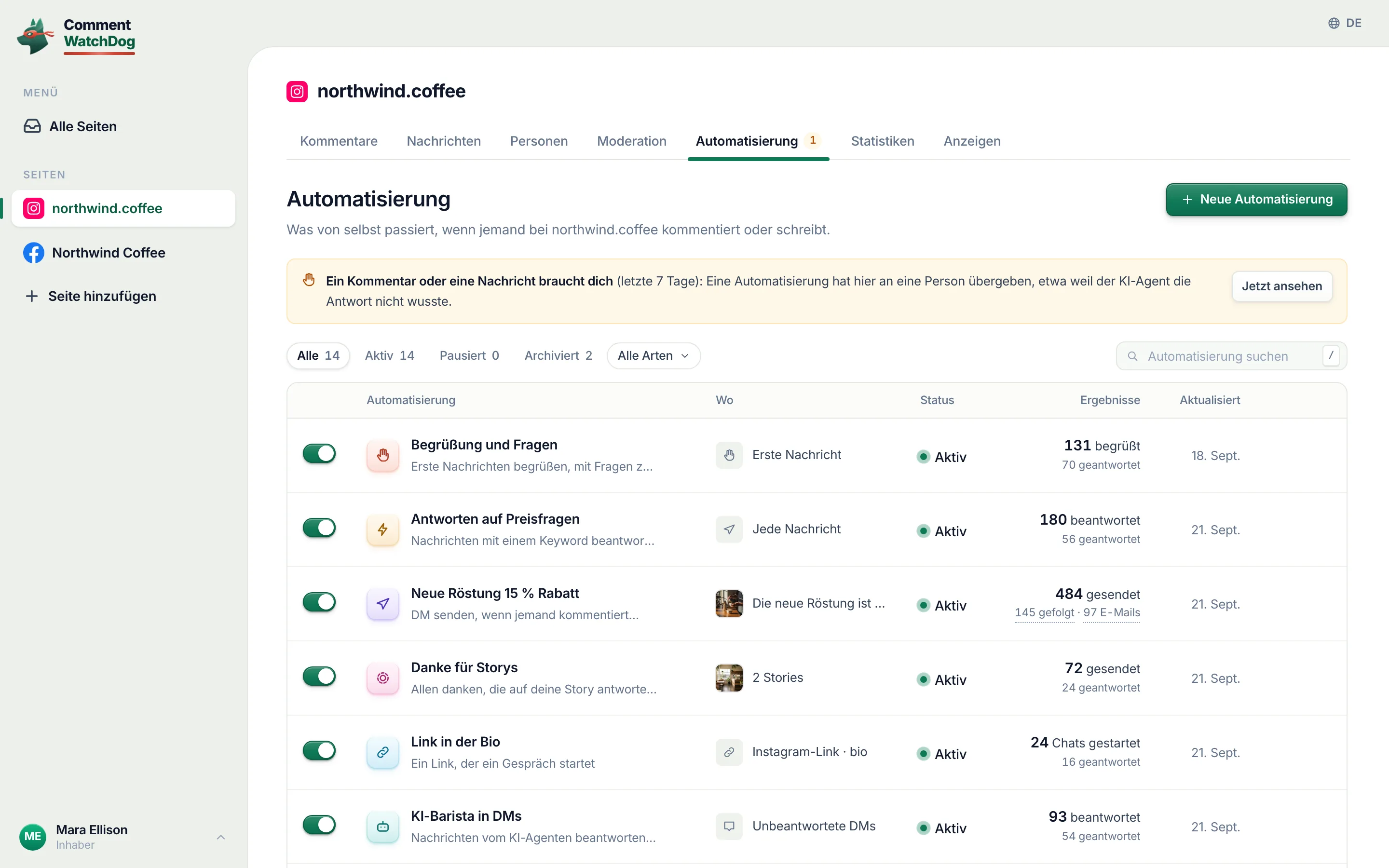The image size is (1389, 868).
Task: Select the Facebook icon for Northwind Coffee
Action: [x=34, y=253]
